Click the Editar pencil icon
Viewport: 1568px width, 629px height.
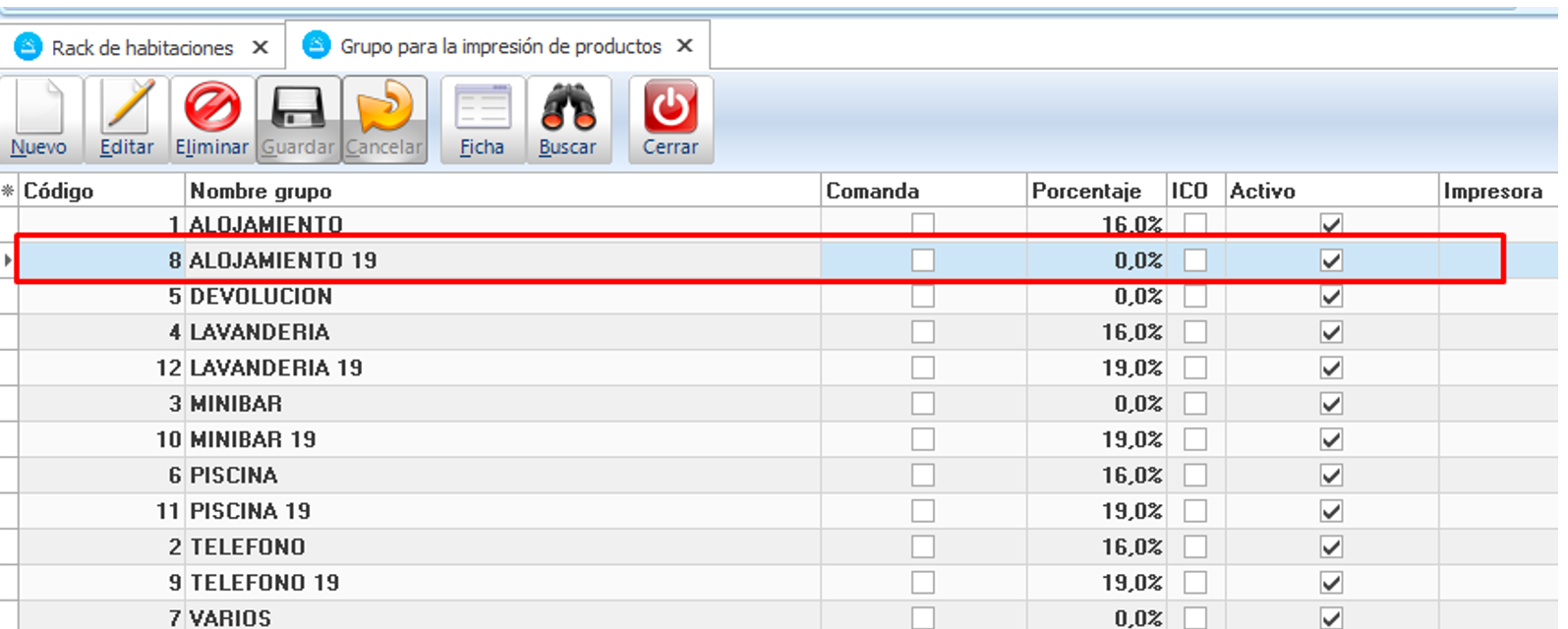click(x=127, y=110)
